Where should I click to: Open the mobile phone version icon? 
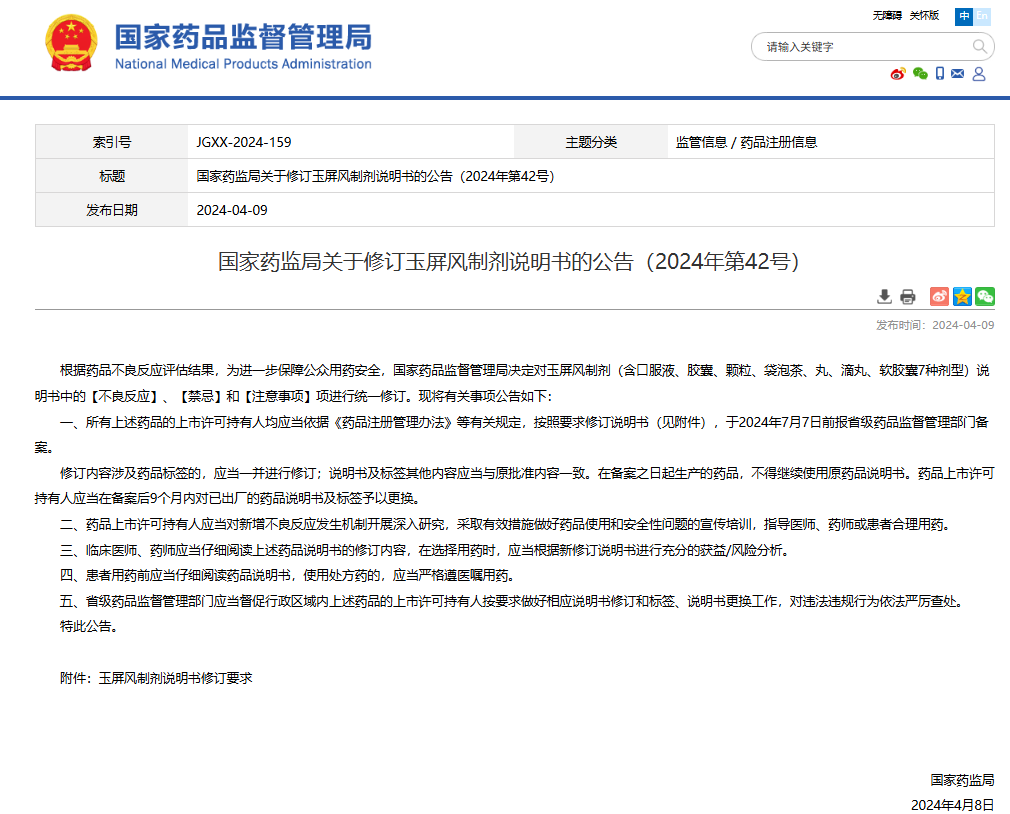point(940,74)
